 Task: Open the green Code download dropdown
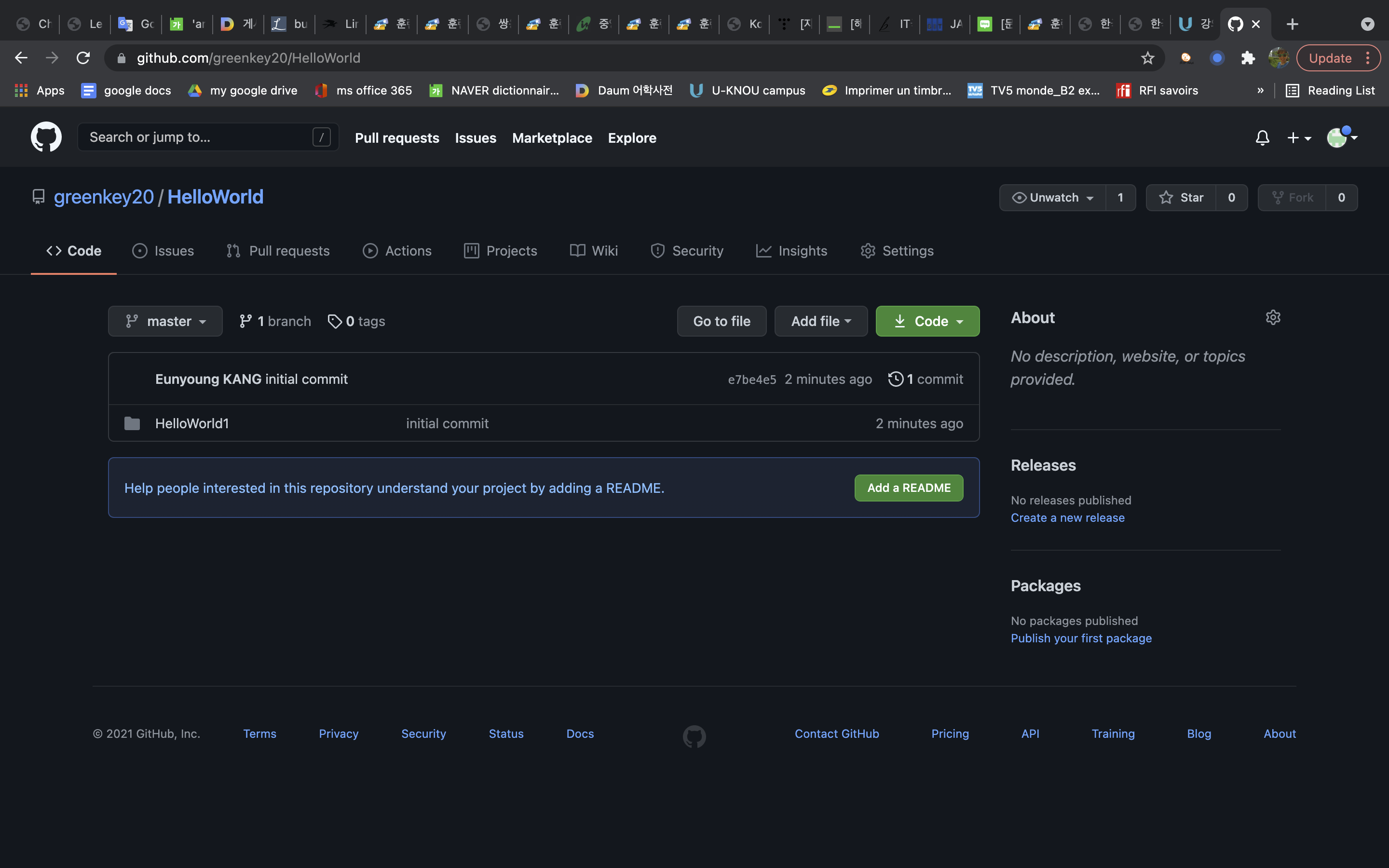click(x=927, y=322)
